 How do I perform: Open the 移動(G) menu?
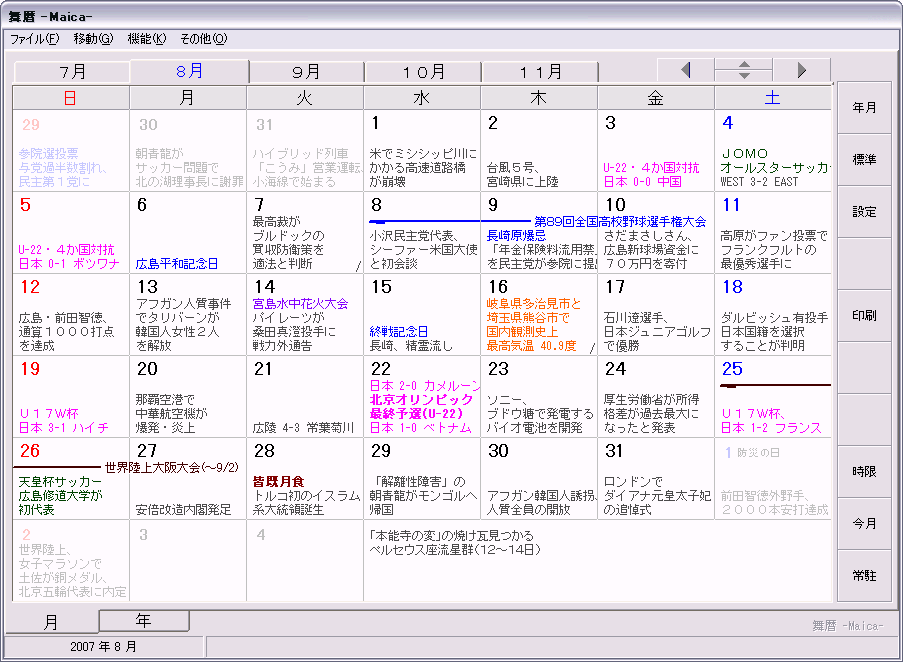pyautogui.click(x=93, y=39)
